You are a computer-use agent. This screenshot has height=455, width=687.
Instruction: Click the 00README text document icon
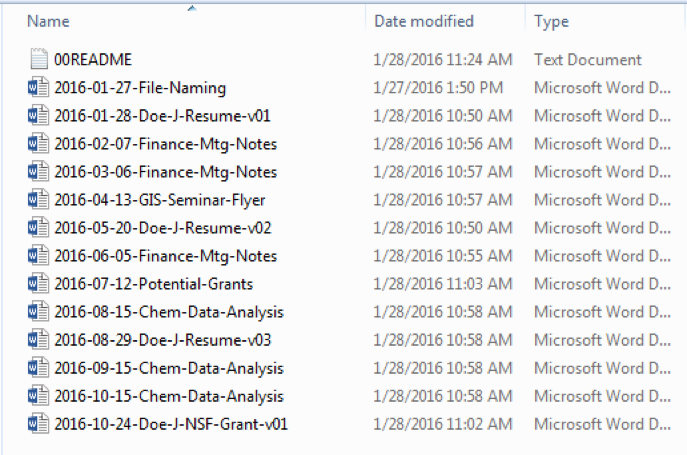coord(38,60)
